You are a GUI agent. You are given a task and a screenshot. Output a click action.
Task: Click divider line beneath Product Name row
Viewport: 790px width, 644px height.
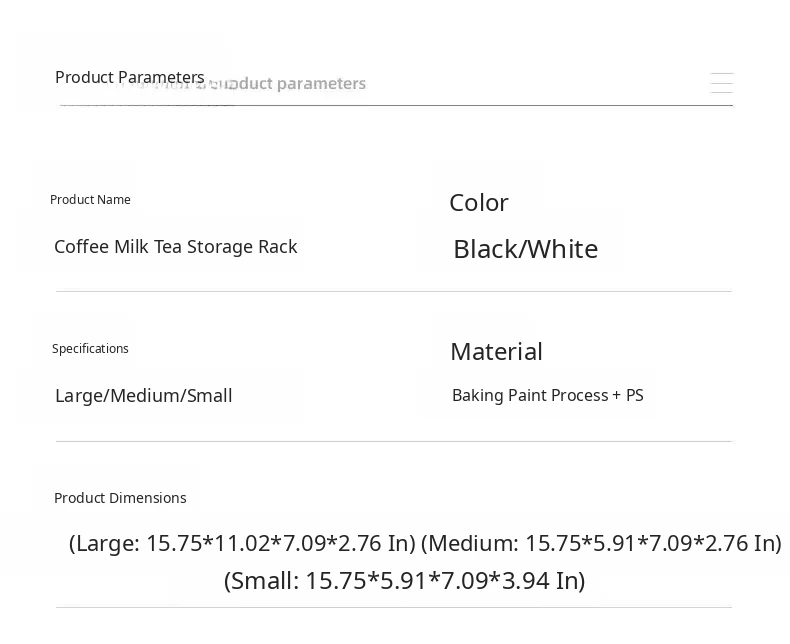point(393,291)
